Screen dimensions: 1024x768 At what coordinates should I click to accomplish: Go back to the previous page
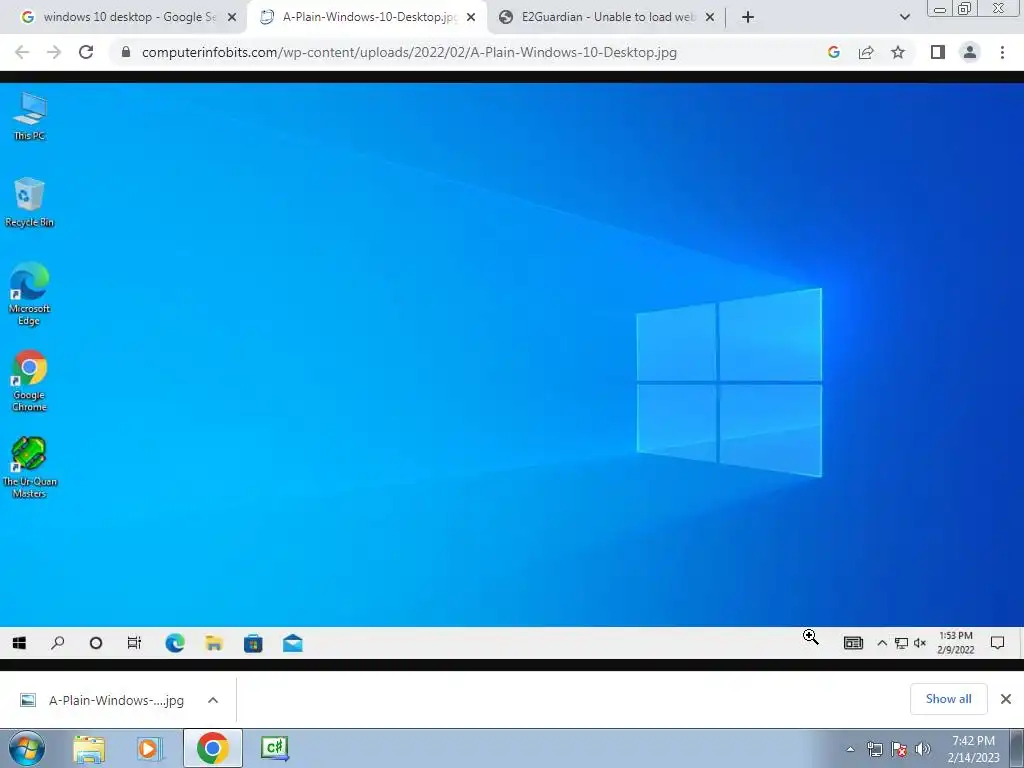[x=22, y=52]
